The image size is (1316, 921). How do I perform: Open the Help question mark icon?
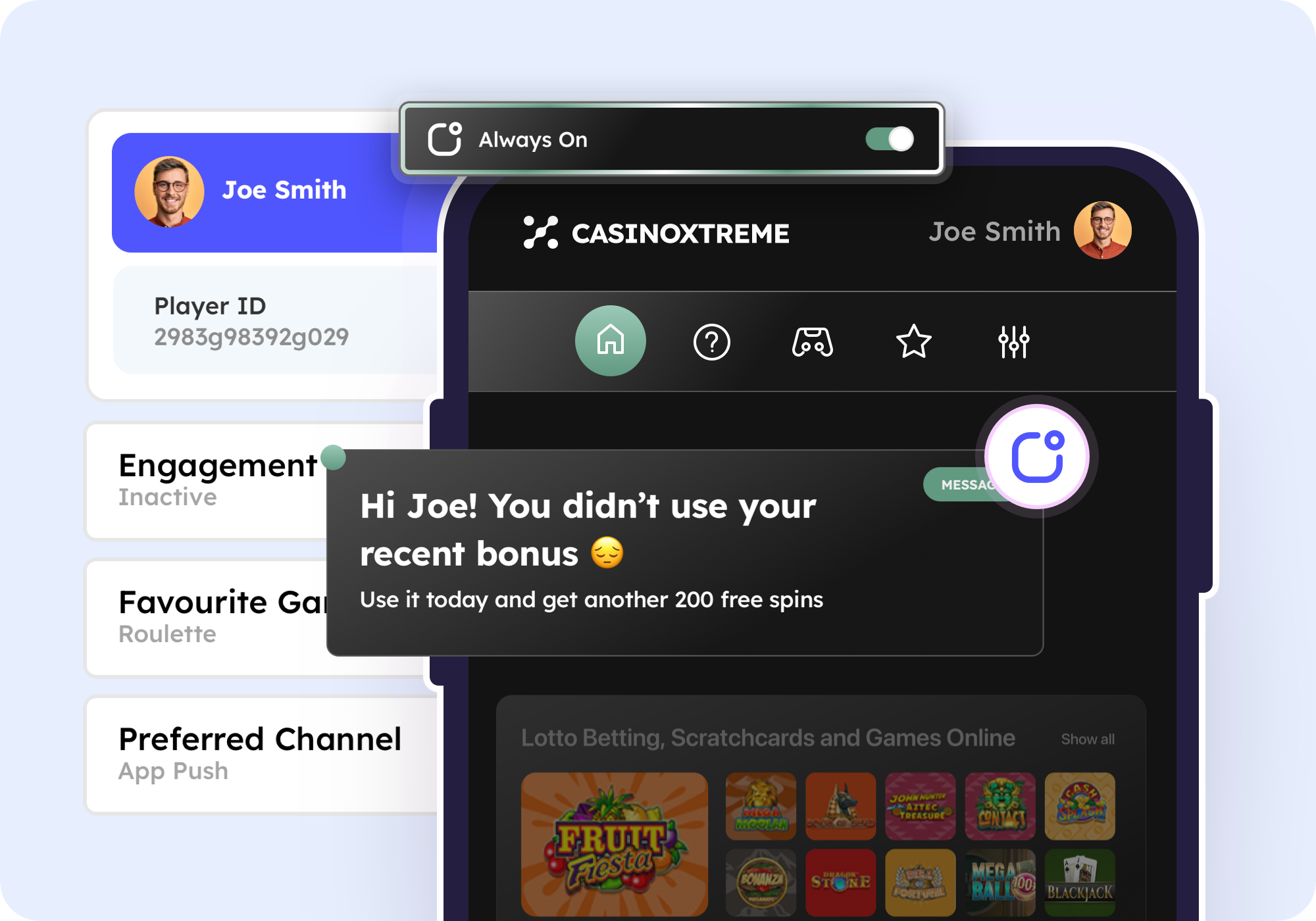pyautogui.click(x=711, y=341)
